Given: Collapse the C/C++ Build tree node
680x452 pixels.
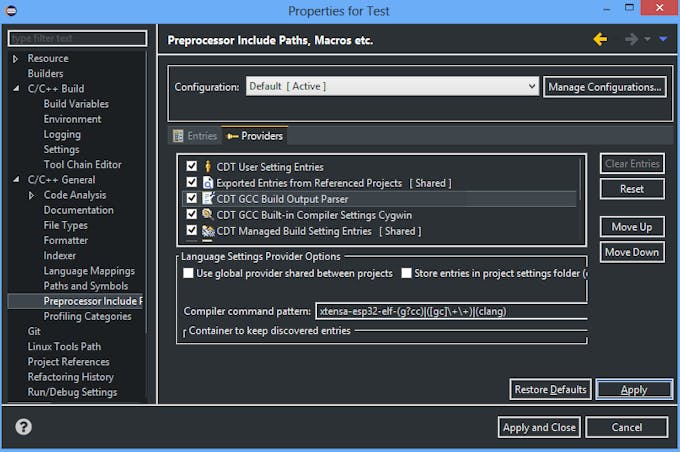Looking at the screenshot, I should [x=16, y=88].
